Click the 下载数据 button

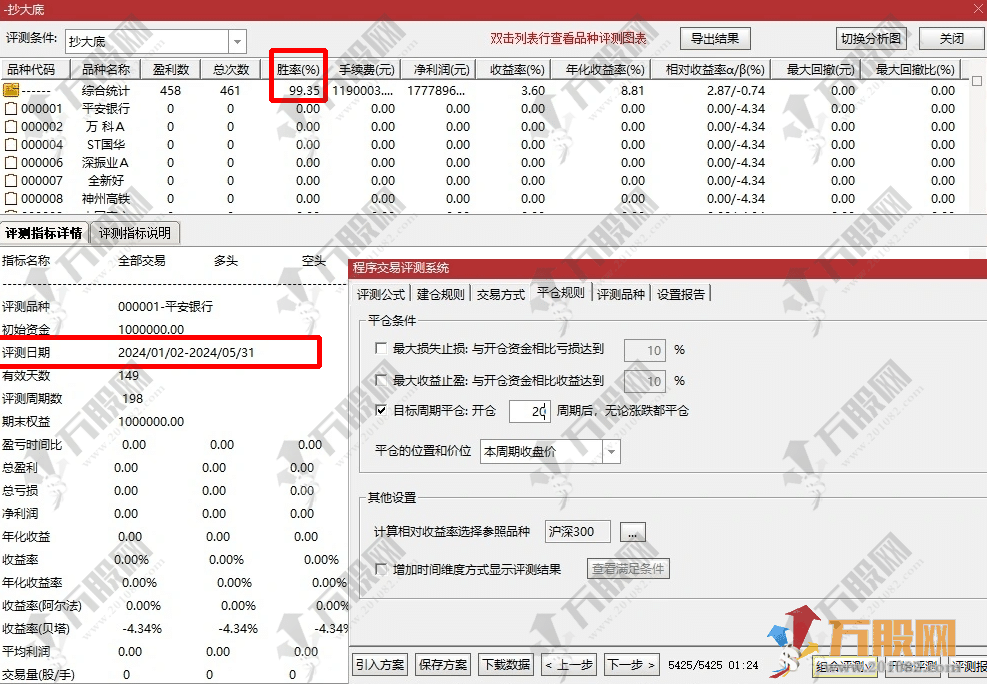pos(506,664)
